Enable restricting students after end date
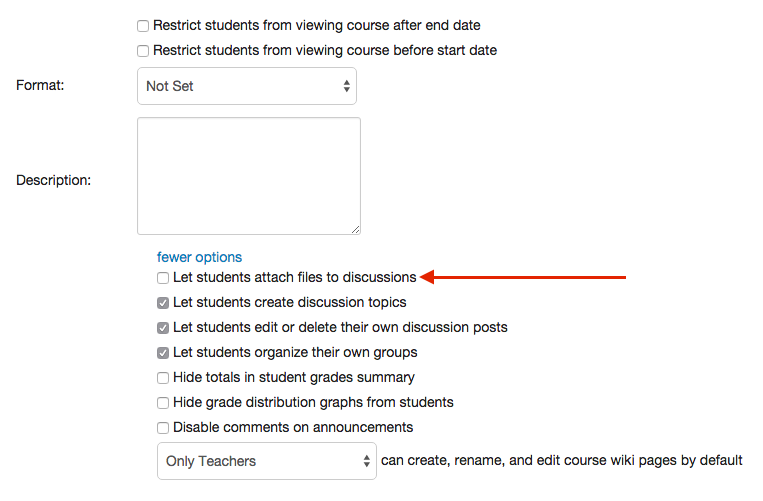763x501 pixels. (x=143, y=25)
